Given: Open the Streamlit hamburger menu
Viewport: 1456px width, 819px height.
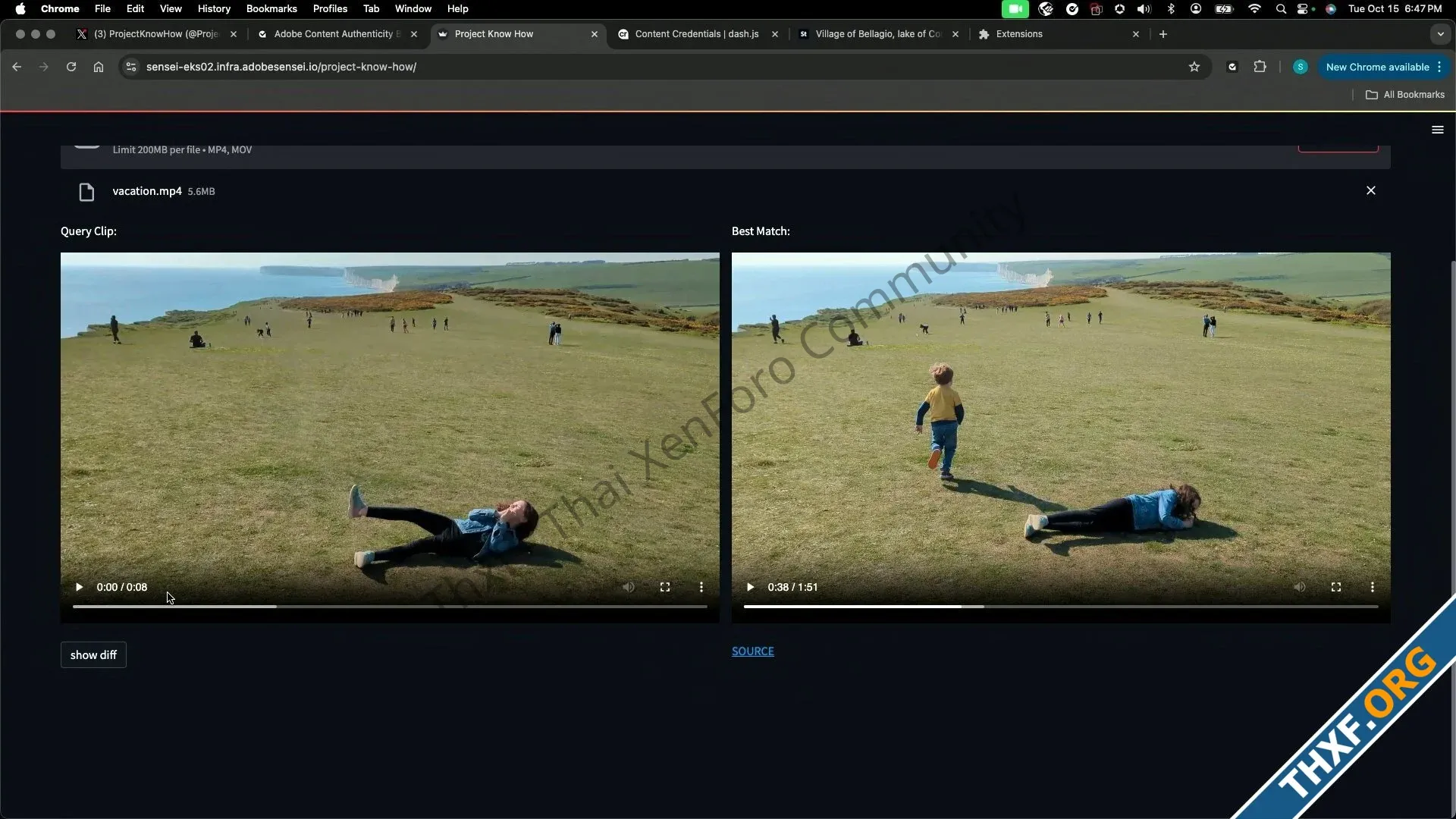Looking at the screenshot, I should [x=1438, y=130].
